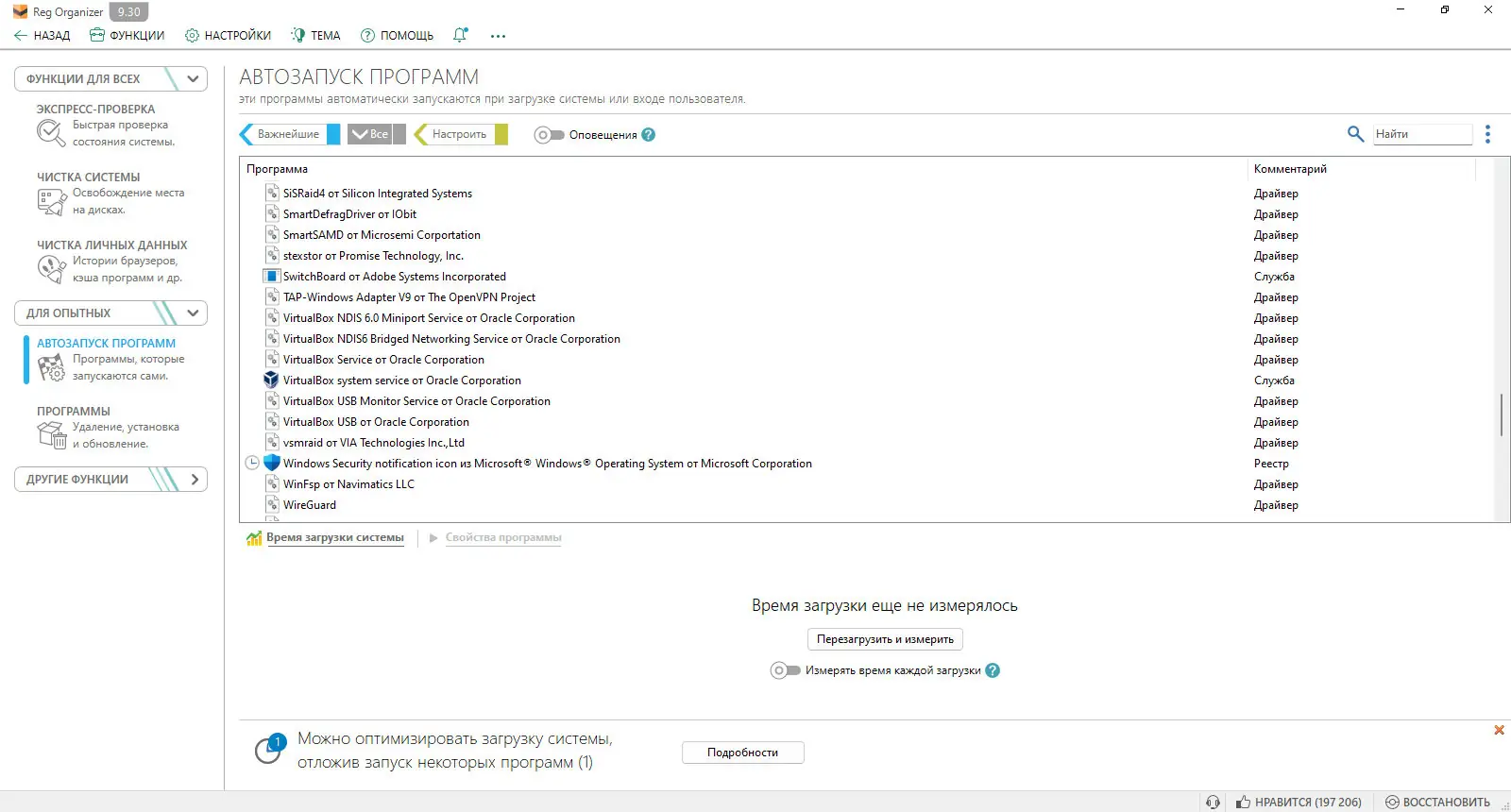Click help icon beside Измерять время каждой загрузки
1511x812 pixels.
(x=993, y=670)
